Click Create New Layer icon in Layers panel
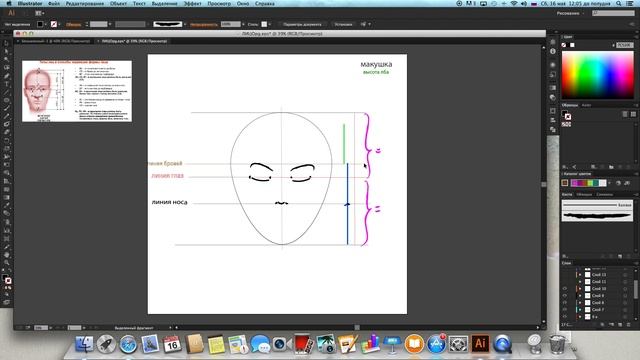The height and width of the screenshot is (360, 640). point(620,324)
